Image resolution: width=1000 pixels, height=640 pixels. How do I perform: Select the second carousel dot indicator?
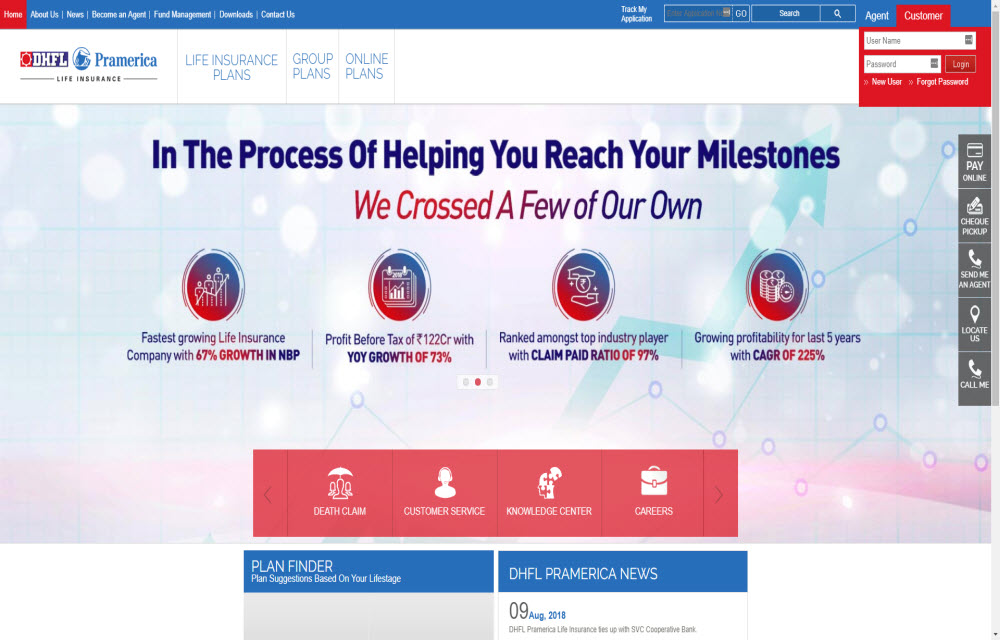click(477, 381)
